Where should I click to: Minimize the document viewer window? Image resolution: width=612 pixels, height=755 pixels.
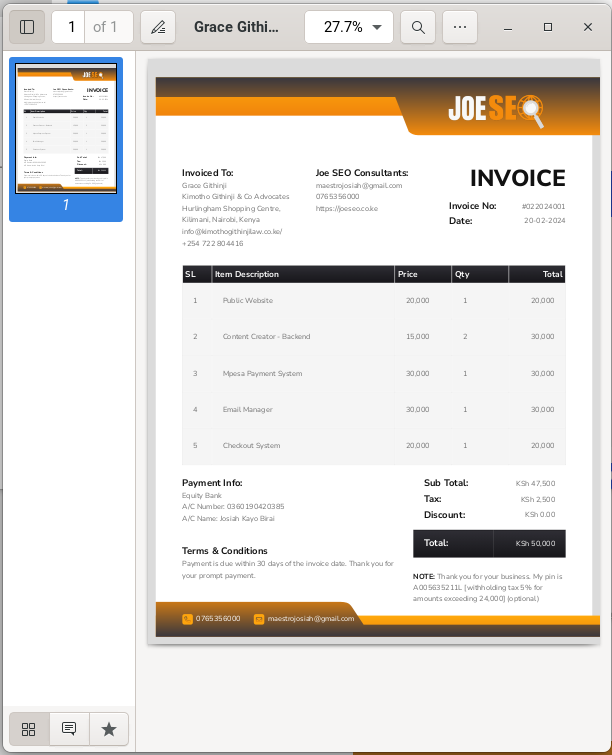pos(508,27)
